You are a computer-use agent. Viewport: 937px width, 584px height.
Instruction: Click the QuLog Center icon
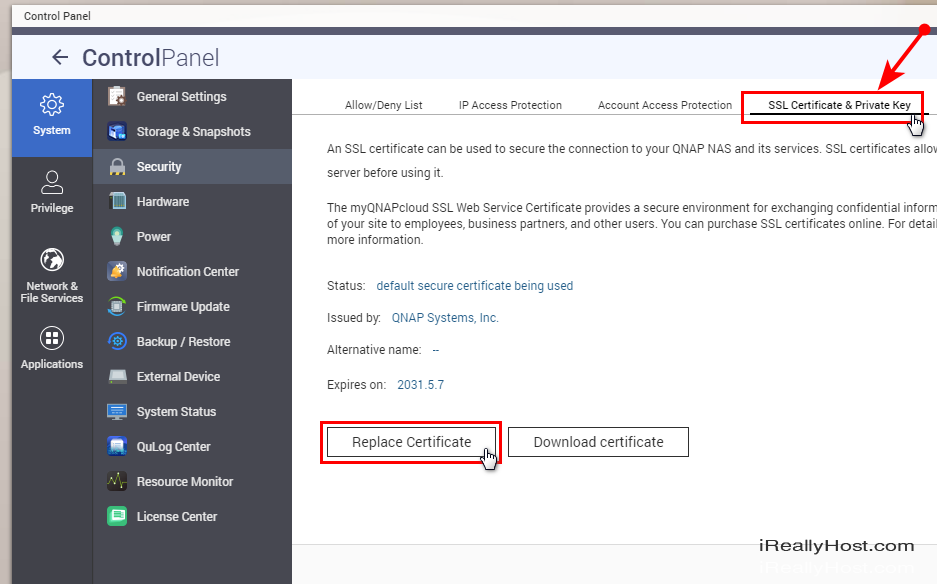tap(117, 447)
